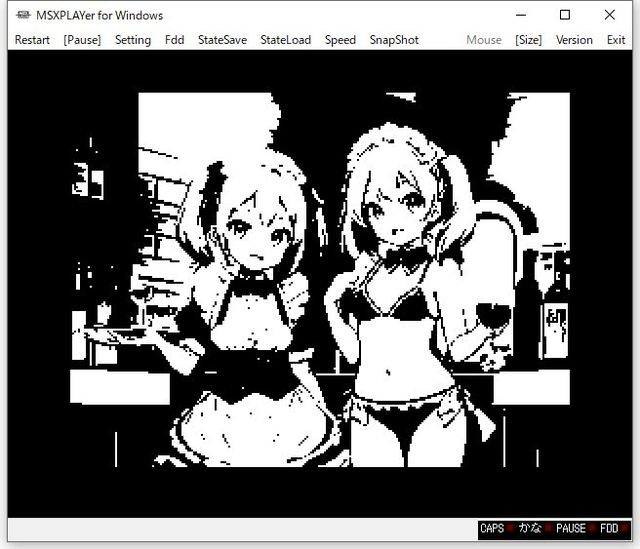Viewport: 640px width, 549px height.
Task: Open the Speed menu
Action: click(340, 40)
